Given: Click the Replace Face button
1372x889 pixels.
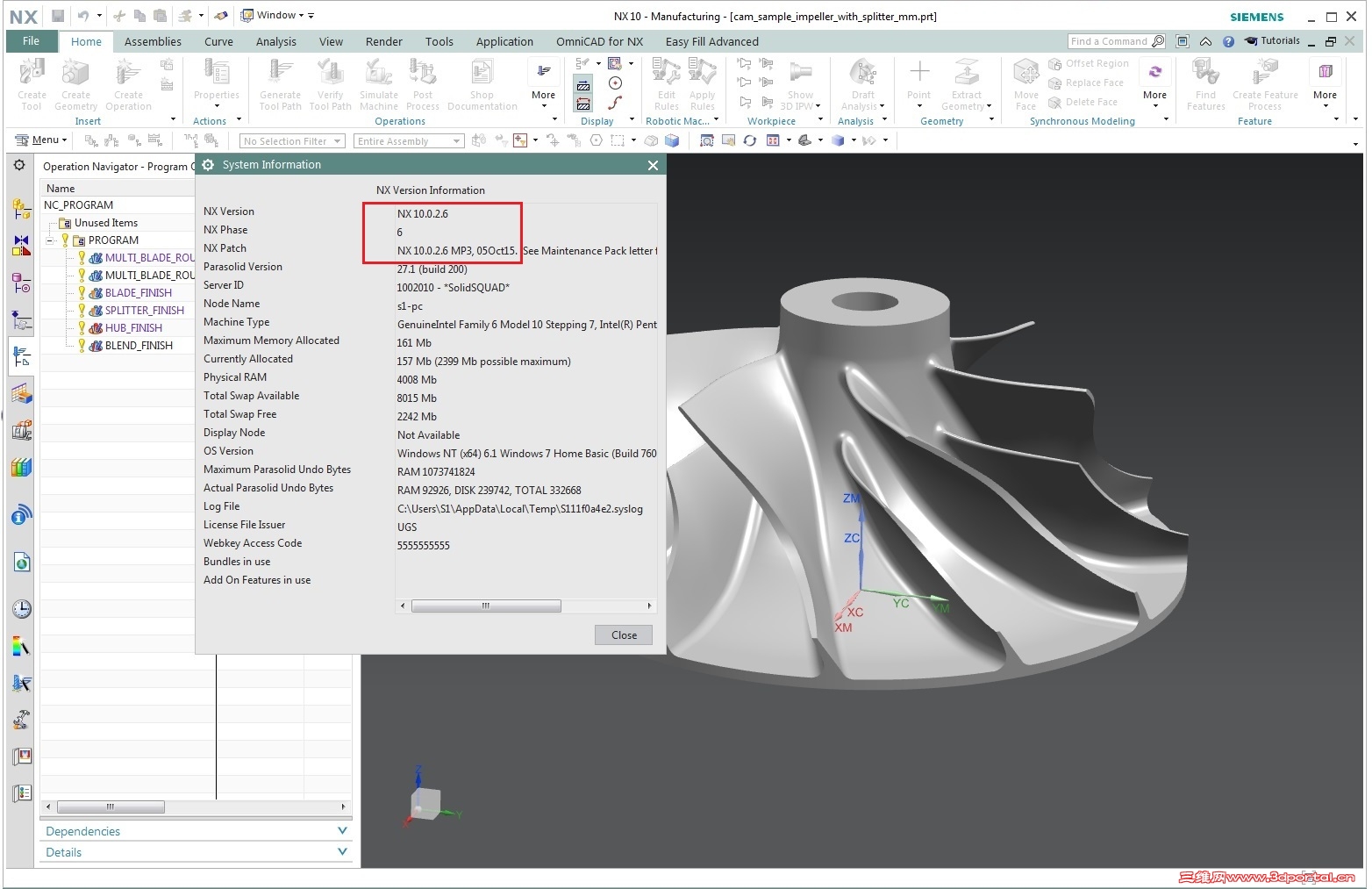Looking at the screenshot, I should (1086, 83).
